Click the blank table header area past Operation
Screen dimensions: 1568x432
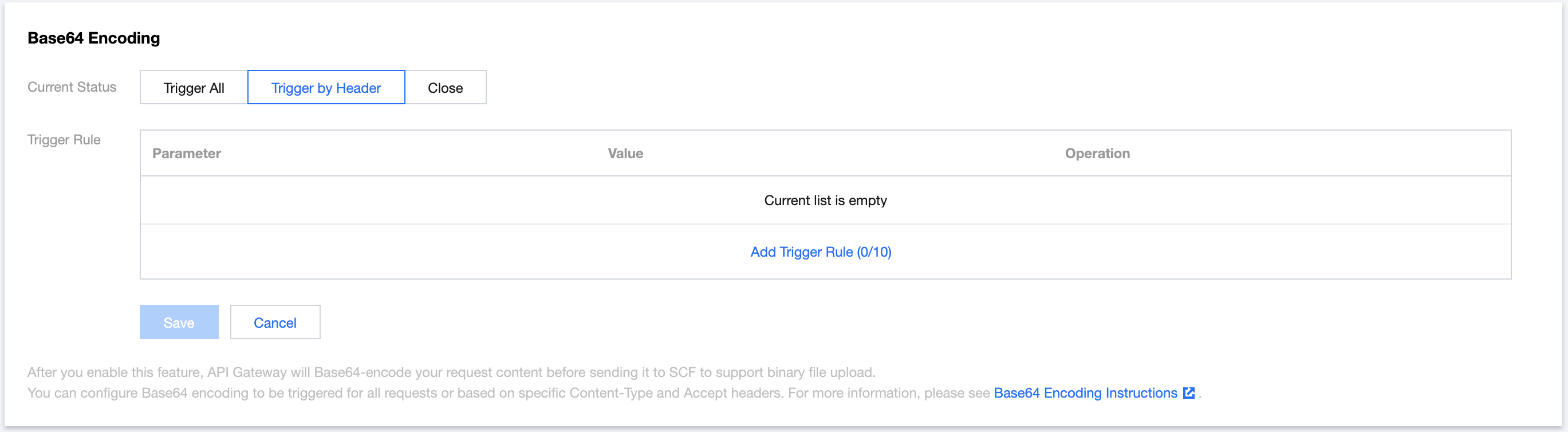coord(1321,154)
